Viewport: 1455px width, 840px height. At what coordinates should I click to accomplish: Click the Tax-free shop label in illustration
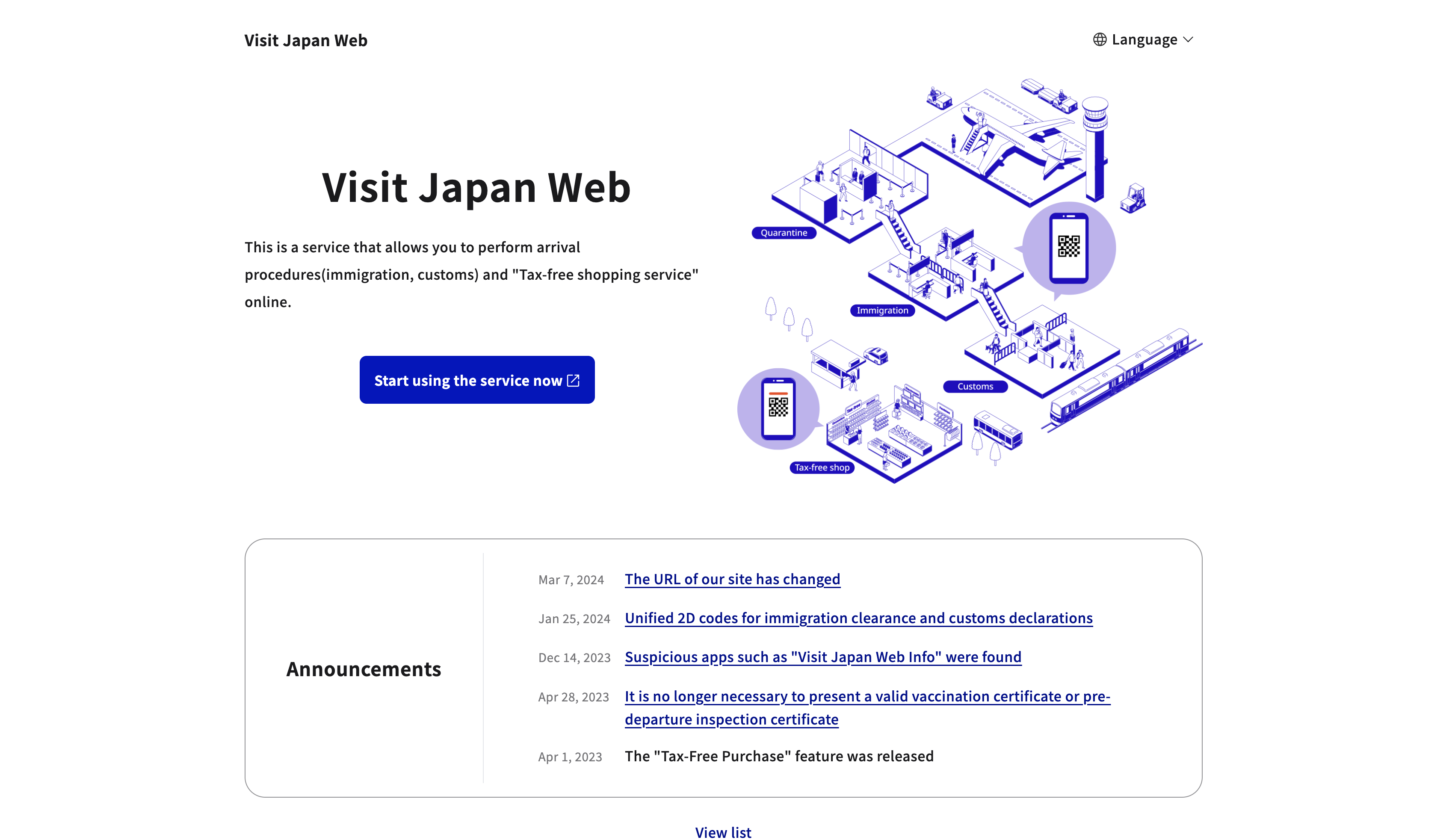coord(822,467)
